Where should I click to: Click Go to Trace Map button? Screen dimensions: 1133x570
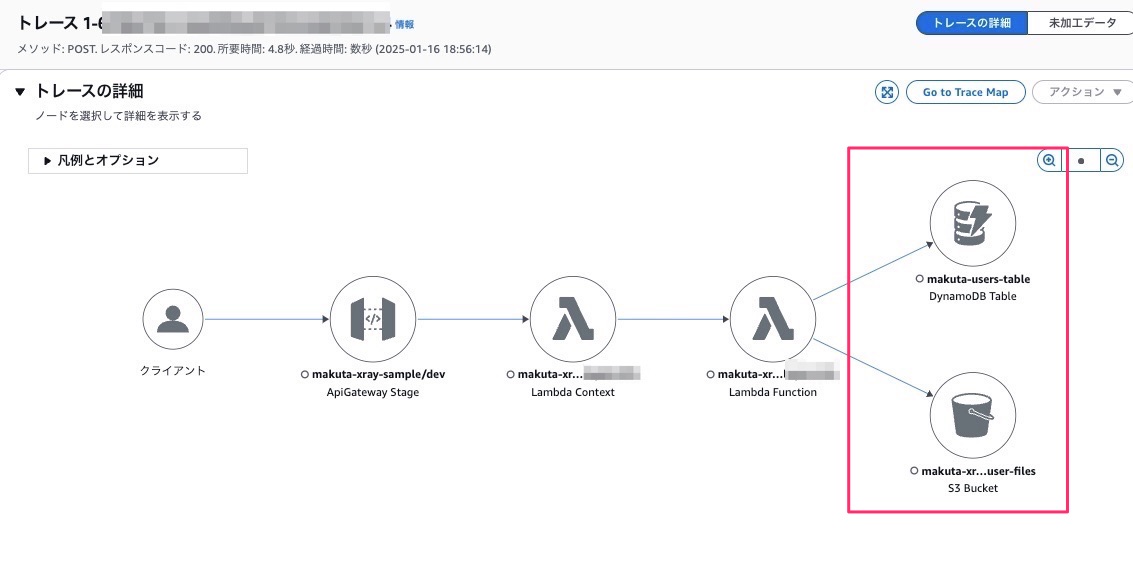coord(965,92)
